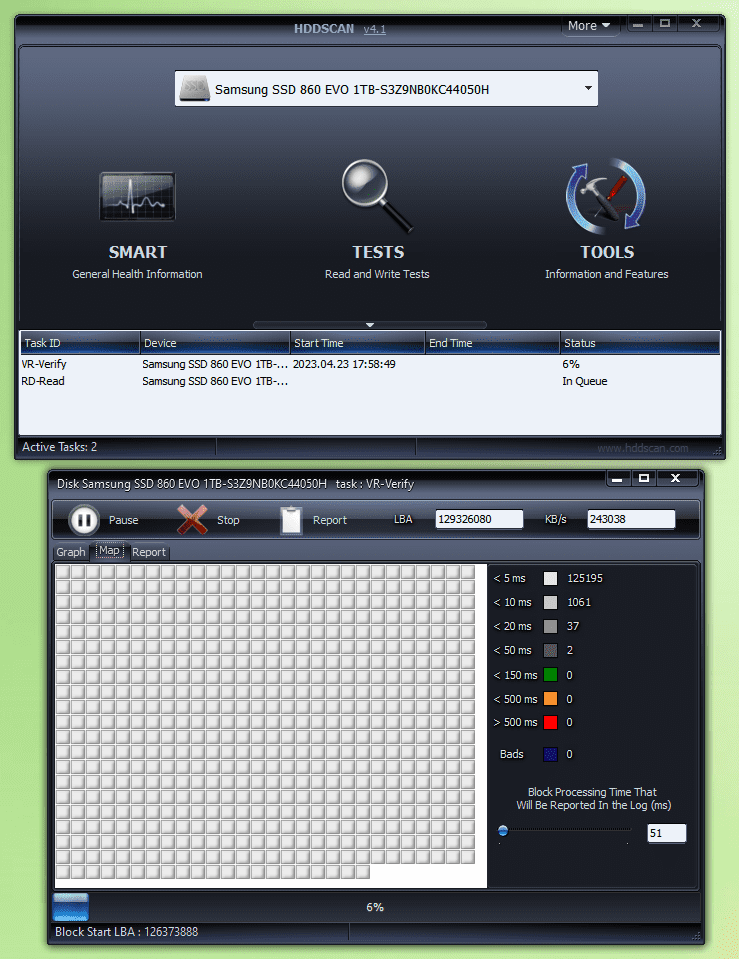Click the v4.1 version link
Image resolution: width=739 pixels, height=959 pixels.
click(x=374, y=29)
